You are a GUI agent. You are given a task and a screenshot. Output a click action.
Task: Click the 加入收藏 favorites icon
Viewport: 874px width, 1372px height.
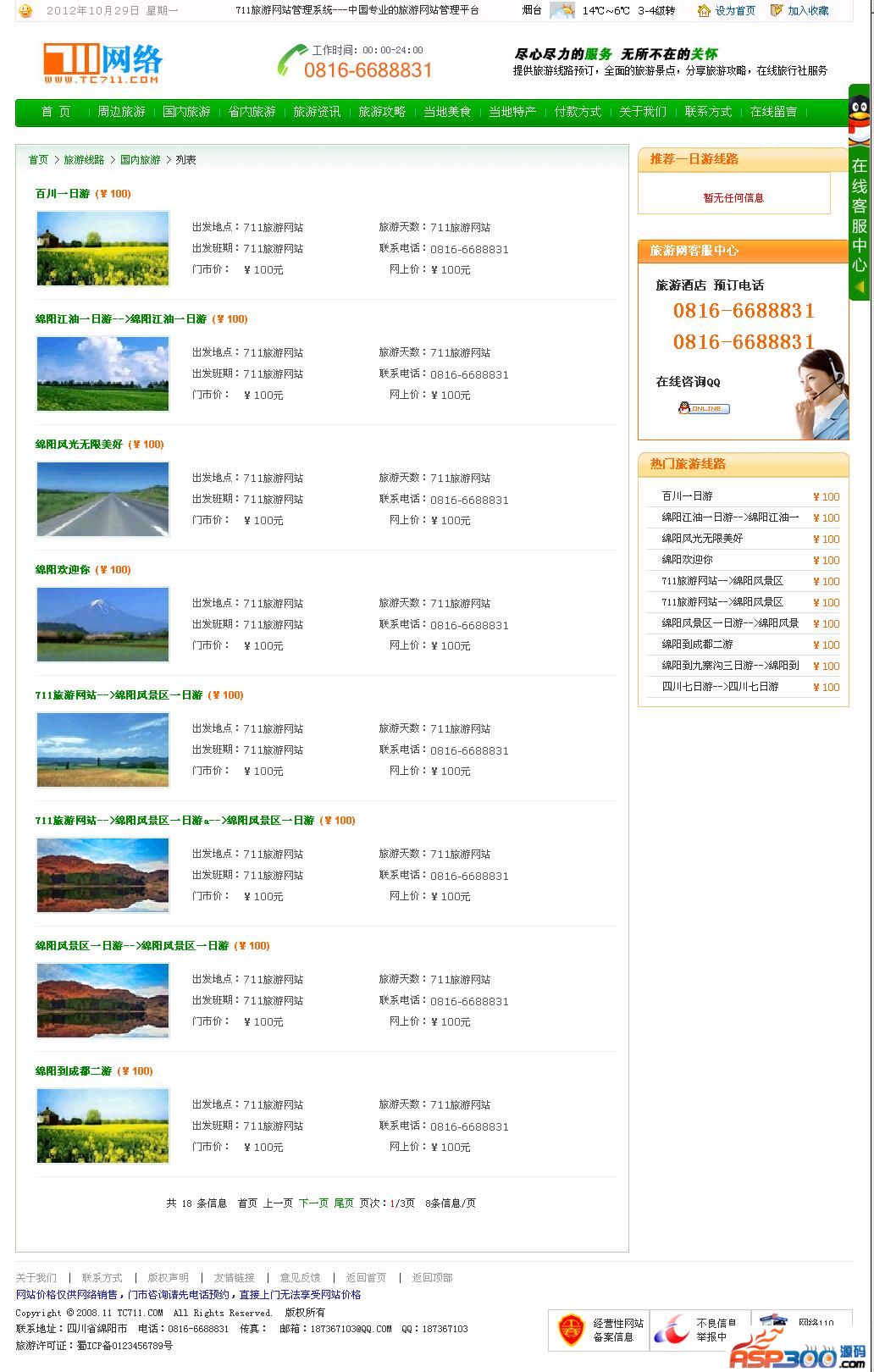coord(777,10)
